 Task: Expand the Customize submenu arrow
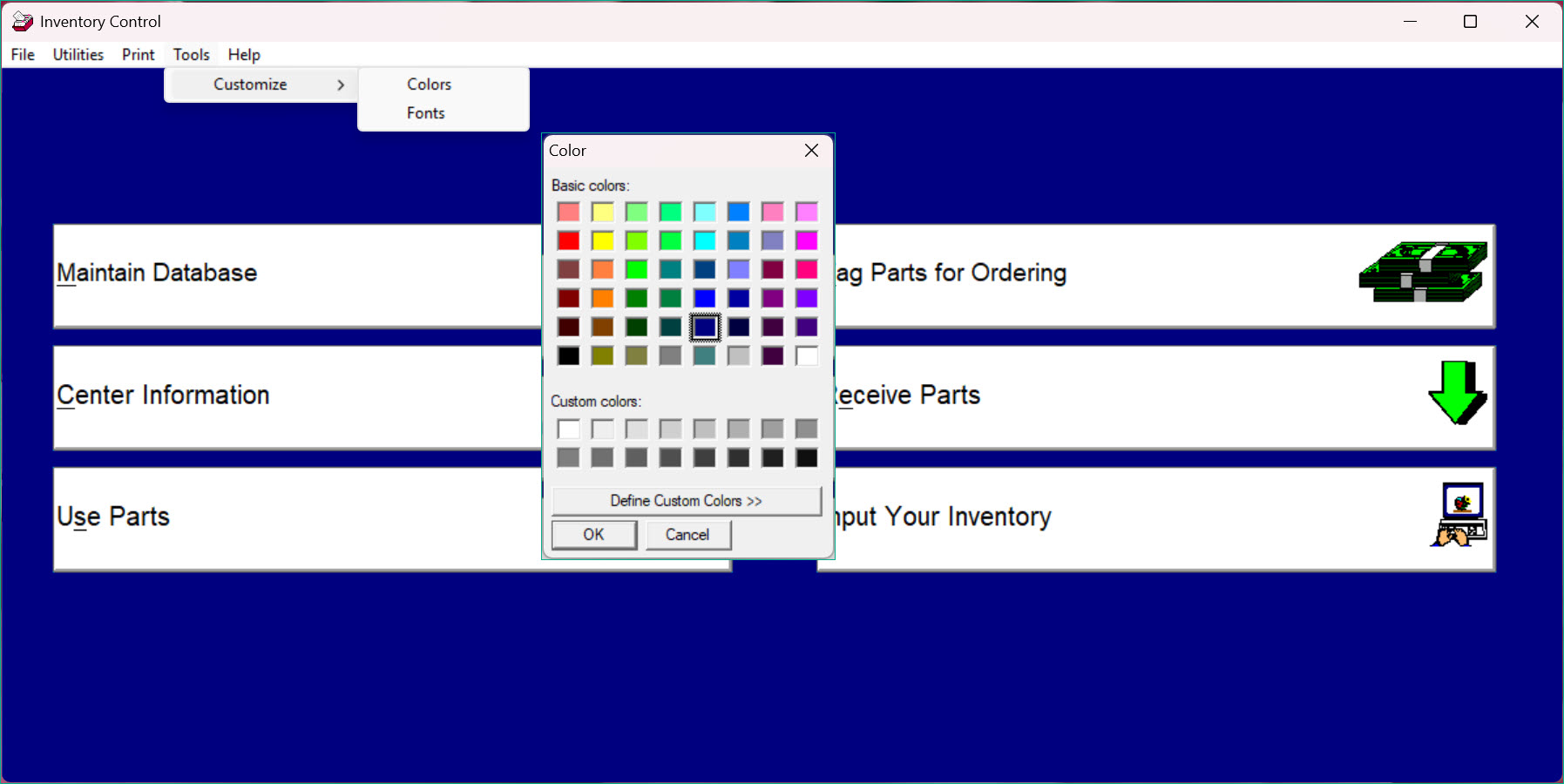tap(341, 84)
